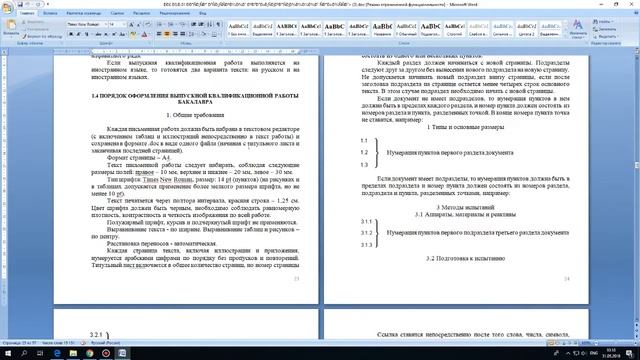Toggle Italic formatting
This screenshot has width=640, height=360.
79,34
